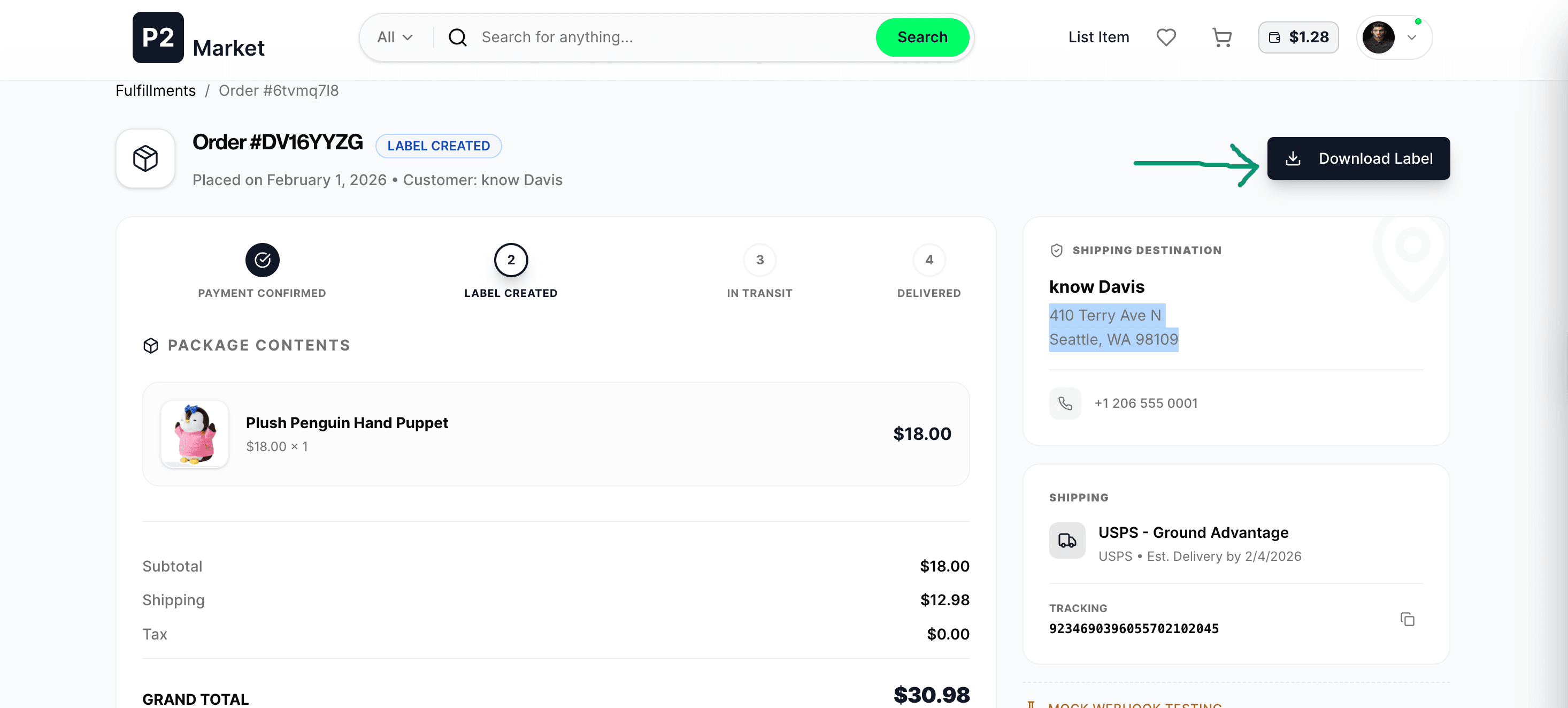Select step 3 In Transit circle
This screenshot has width=1568, height=708.
tap(759, 260)
